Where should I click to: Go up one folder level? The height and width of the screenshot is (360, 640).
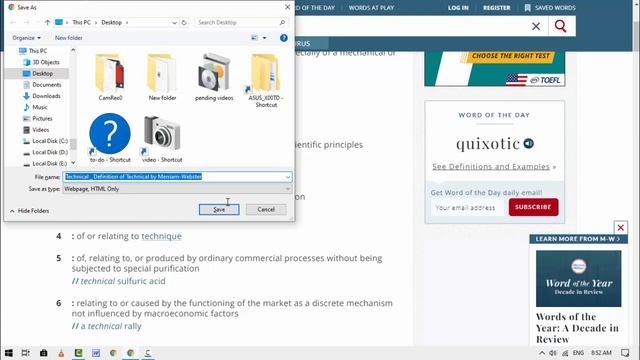pos(47,22)
